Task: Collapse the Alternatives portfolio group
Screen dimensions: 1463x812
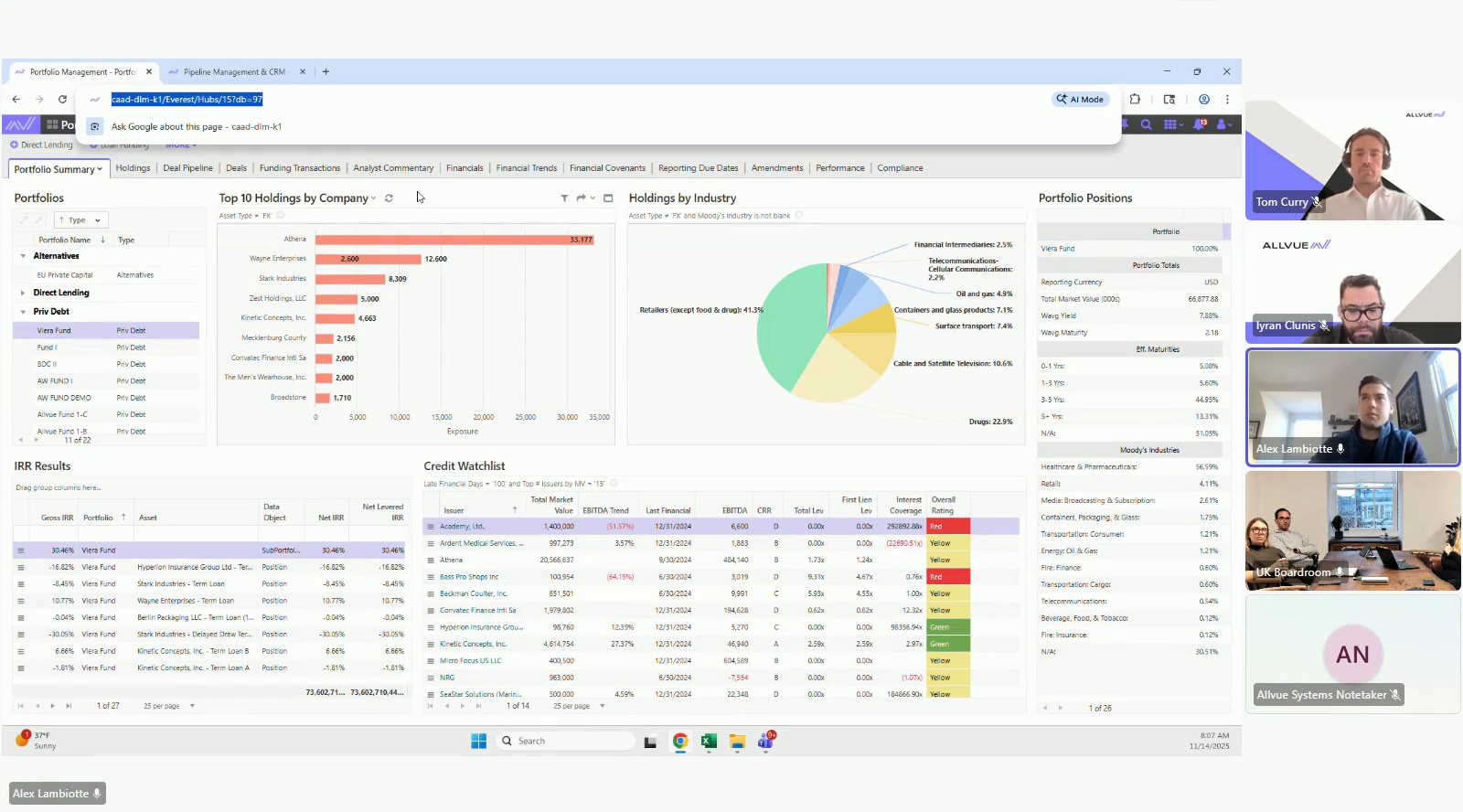Action: [x=23, y=256]
